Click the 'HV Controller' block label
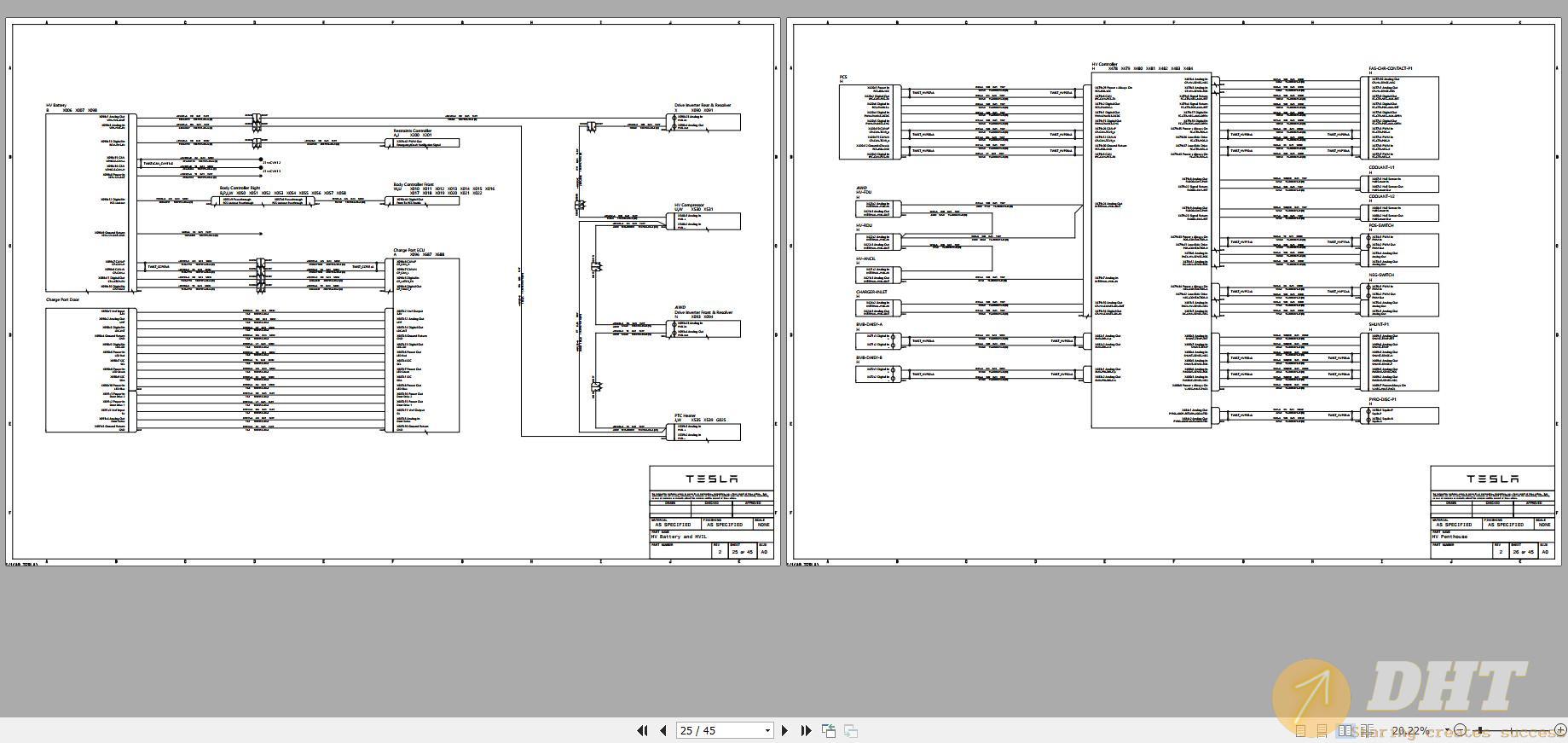This screenshot has width=1568, height=743. [1104, 64]
